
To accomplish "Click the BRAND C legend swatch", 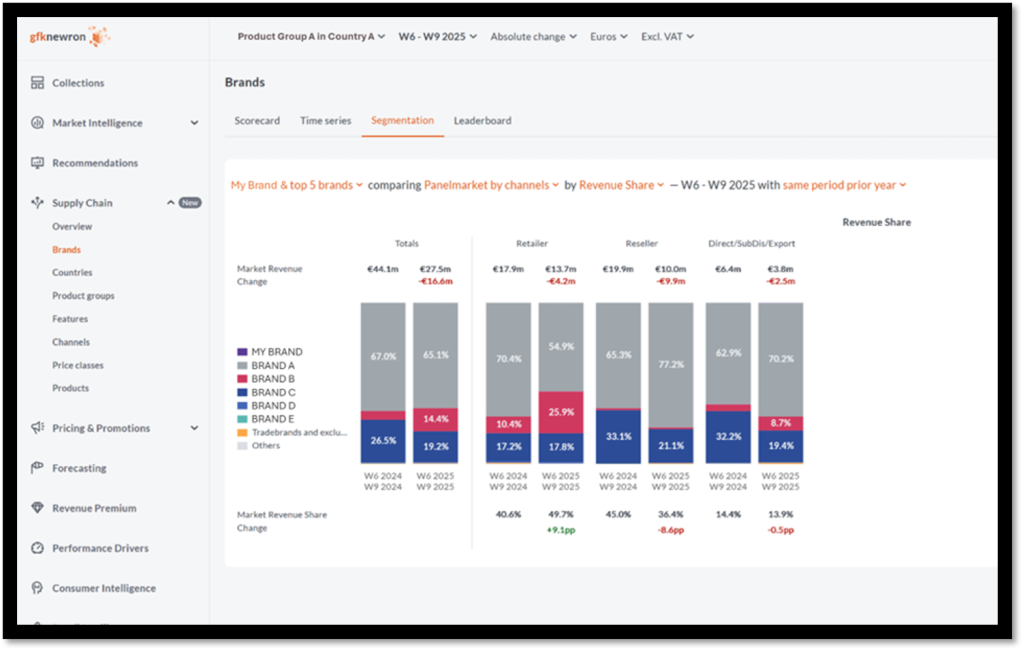I will (x=242, y=392).
